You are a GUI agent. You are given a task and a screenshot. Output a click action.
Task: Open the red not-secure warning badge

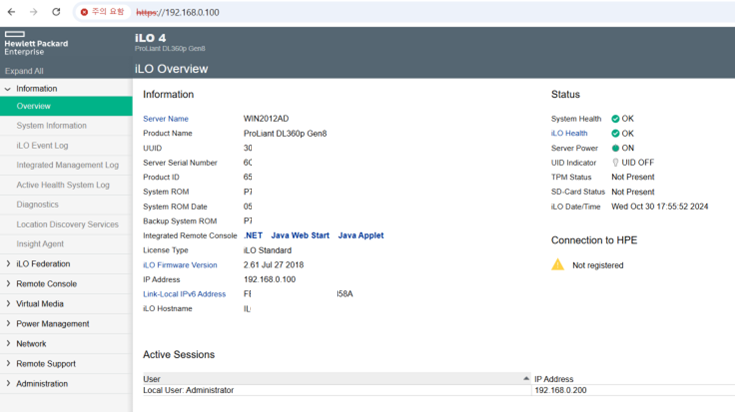tap(102, 12)
